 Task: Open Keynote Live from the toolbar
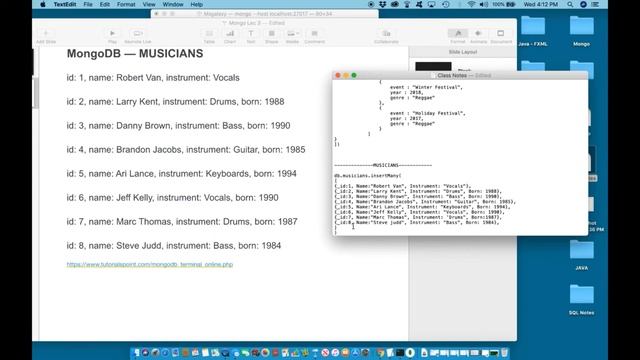(x=138, y=36)
